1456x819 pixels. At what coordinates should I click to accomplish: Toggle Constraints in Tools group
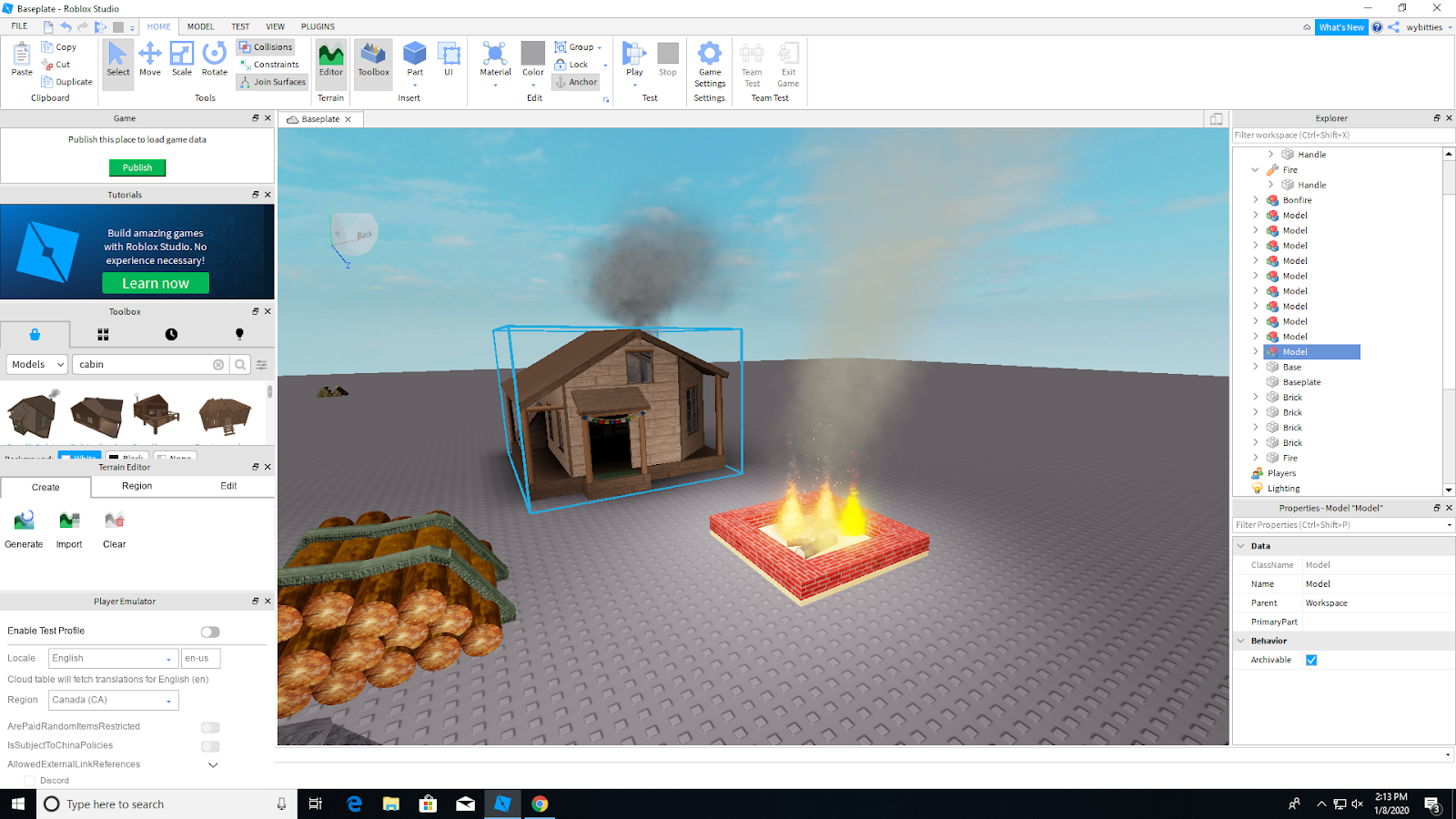pos(269,65)
